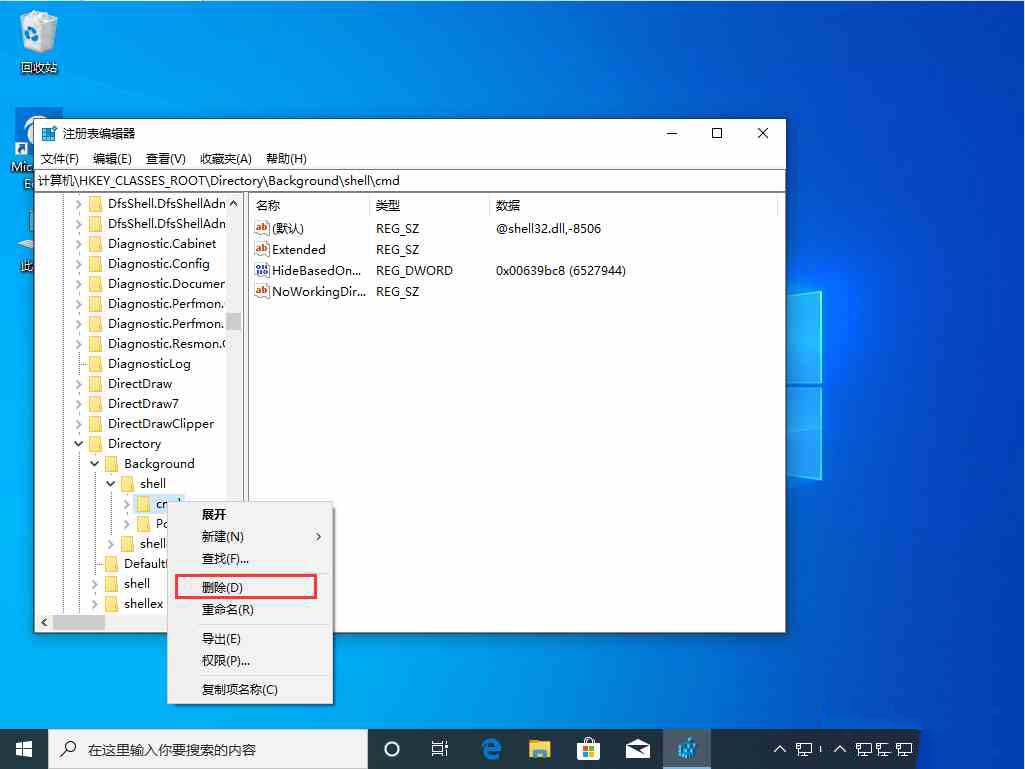Click the REG_DWORD type cell

point(414,271)
